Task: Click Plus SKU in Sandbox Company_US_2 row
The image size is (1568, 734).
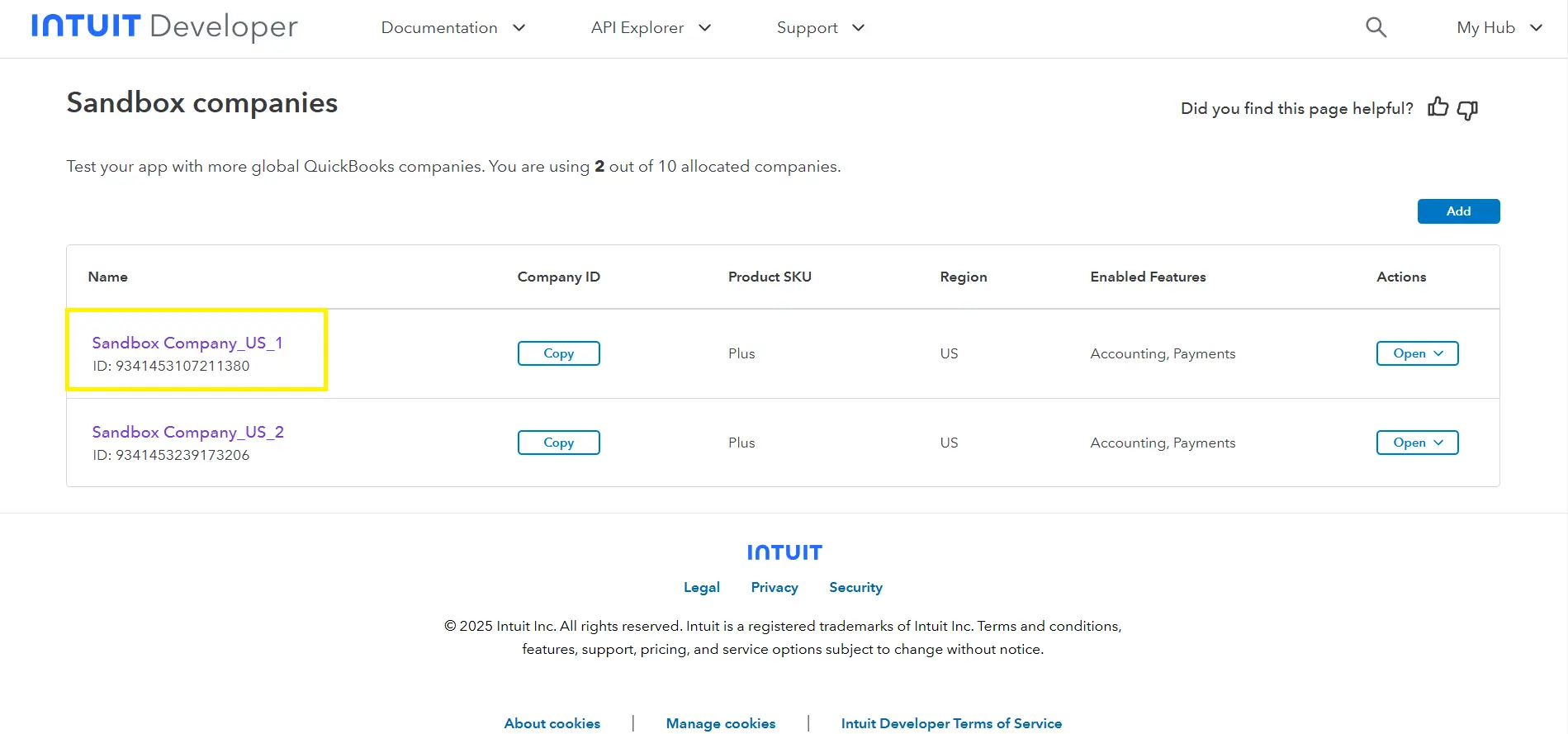Action: pyautogui.click(x=741, y=443)
